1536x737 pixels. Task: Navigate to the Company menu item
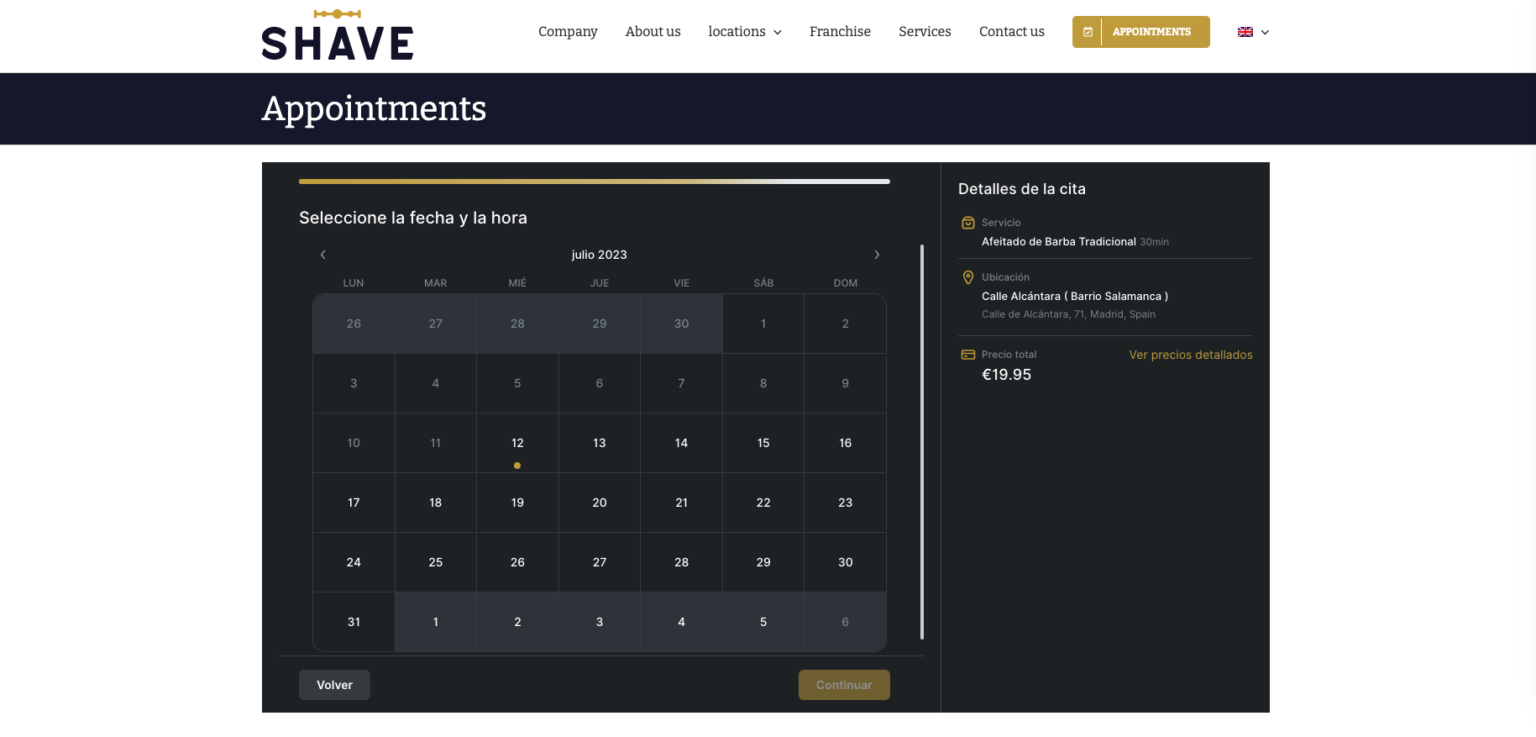click(x=567, y=31)
